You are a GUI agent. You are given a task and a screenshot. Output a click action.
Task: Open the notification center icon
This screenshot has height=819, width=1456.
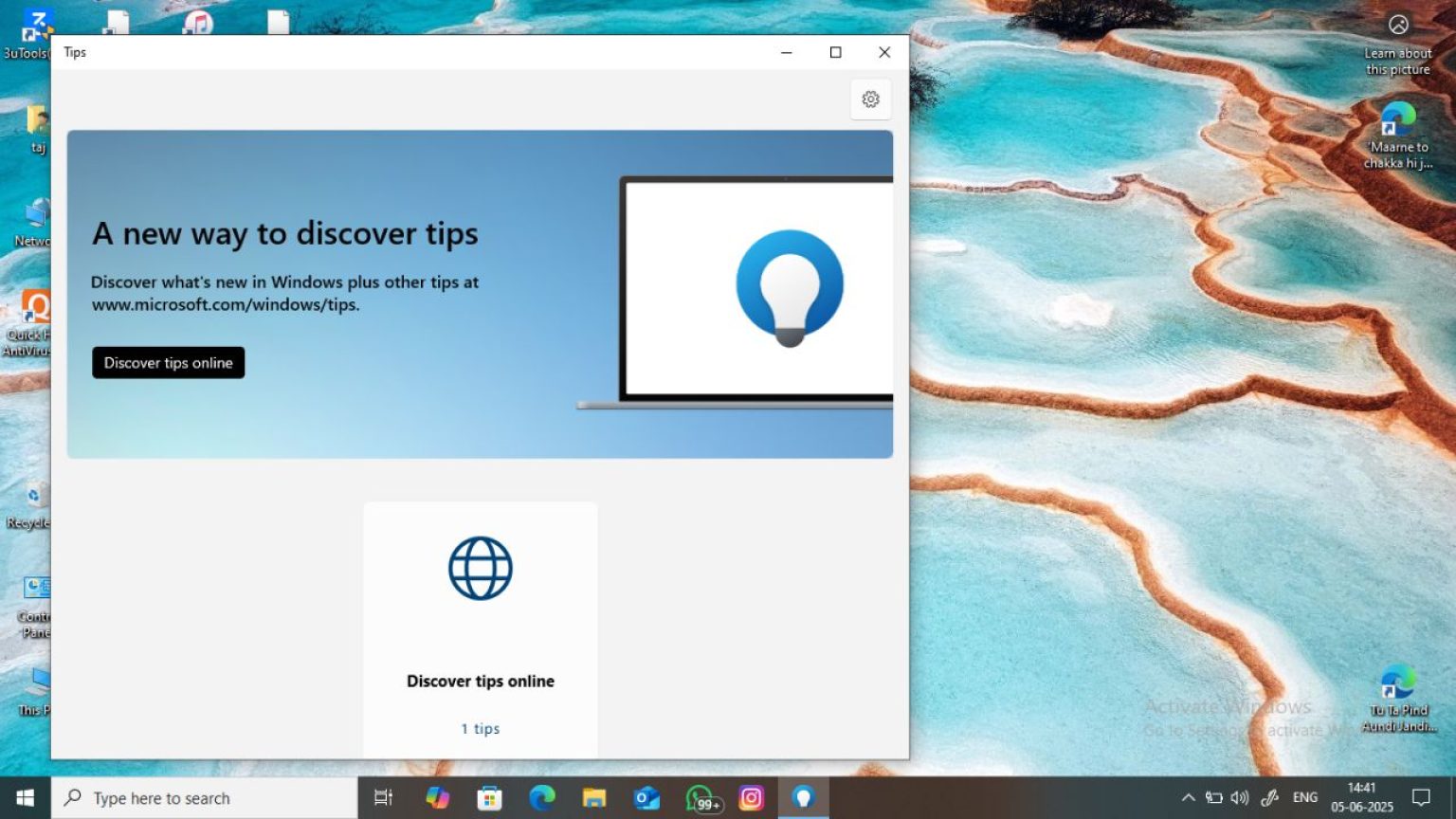[1421, 798]
